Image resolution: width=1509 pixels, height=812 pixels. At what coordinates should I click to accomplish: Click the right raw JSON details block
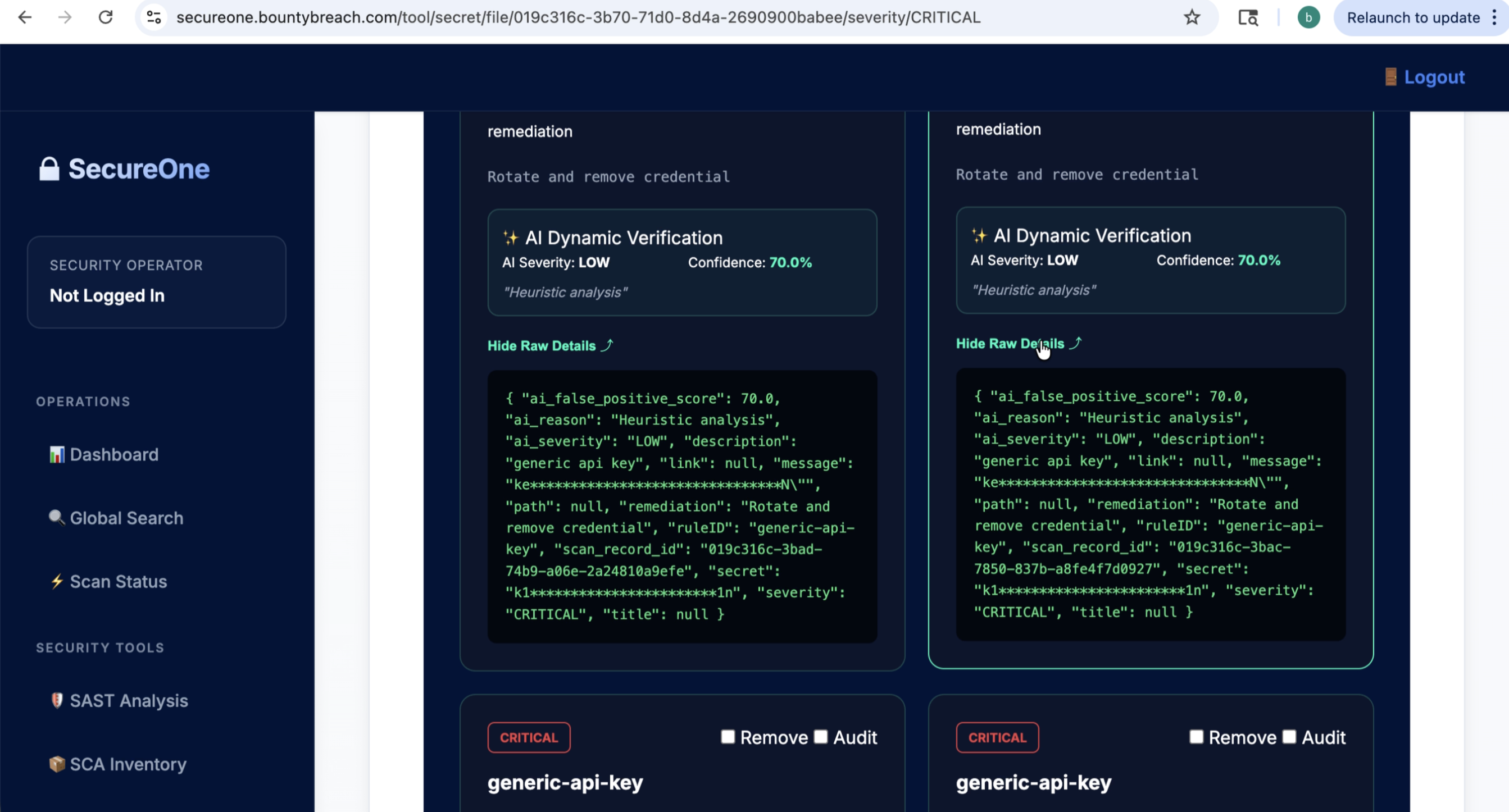point(1151,505)
